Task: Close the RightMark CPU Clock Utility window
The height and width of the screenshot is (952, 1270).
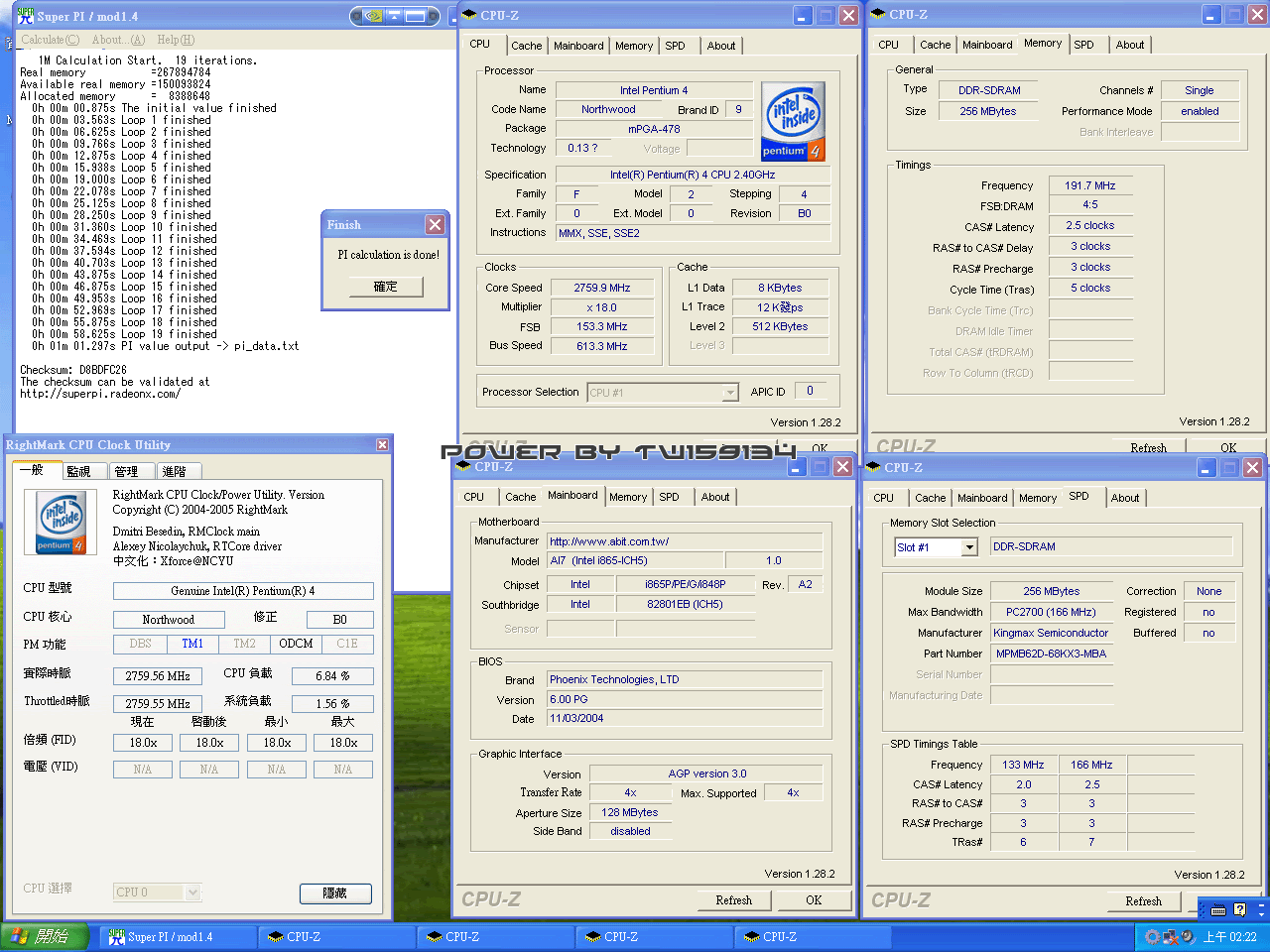Action: tap(382, 445)
